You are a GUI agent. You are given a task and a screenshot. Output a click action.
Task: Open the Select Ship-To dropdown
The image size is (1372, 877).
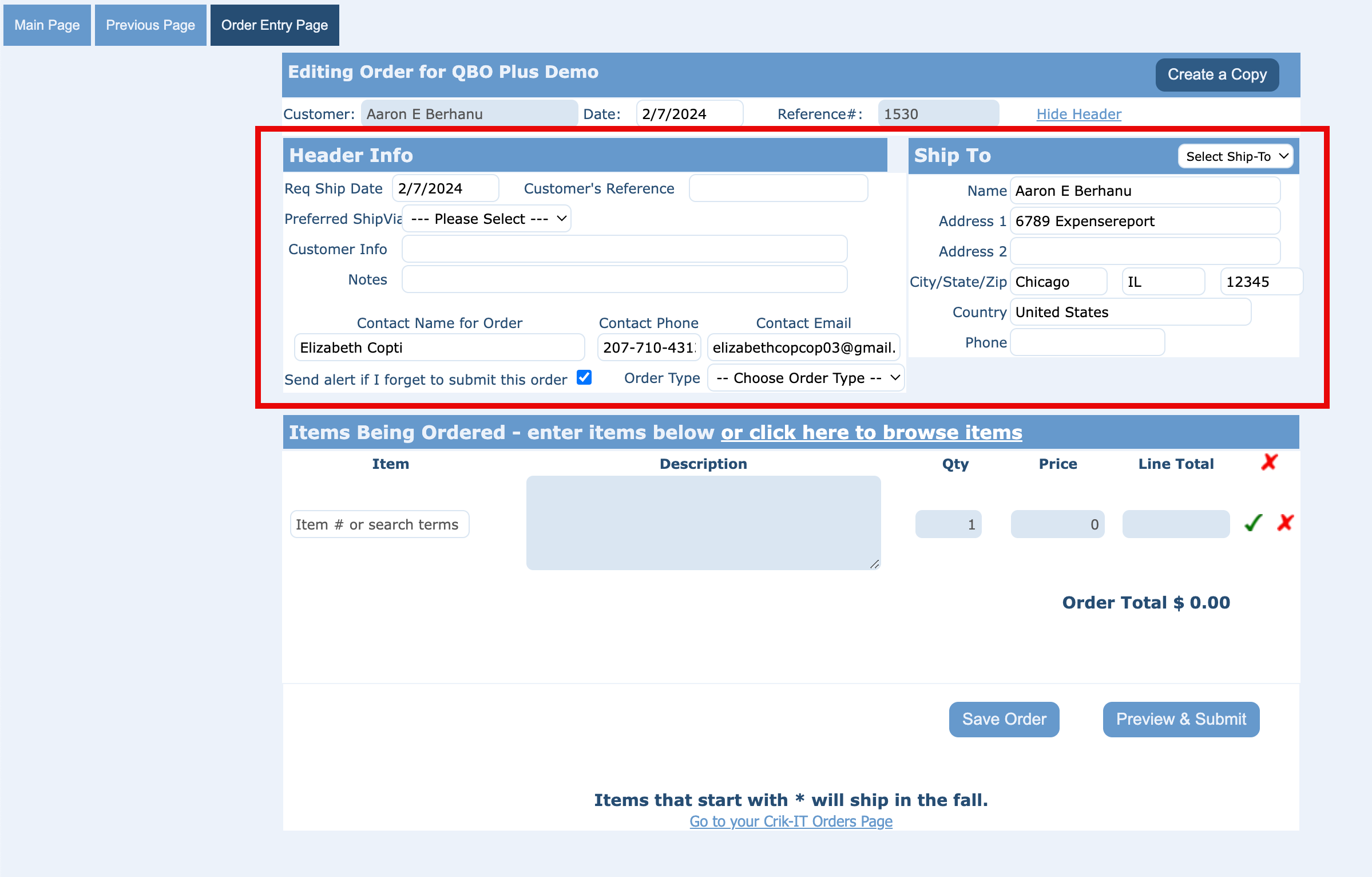1236,156
